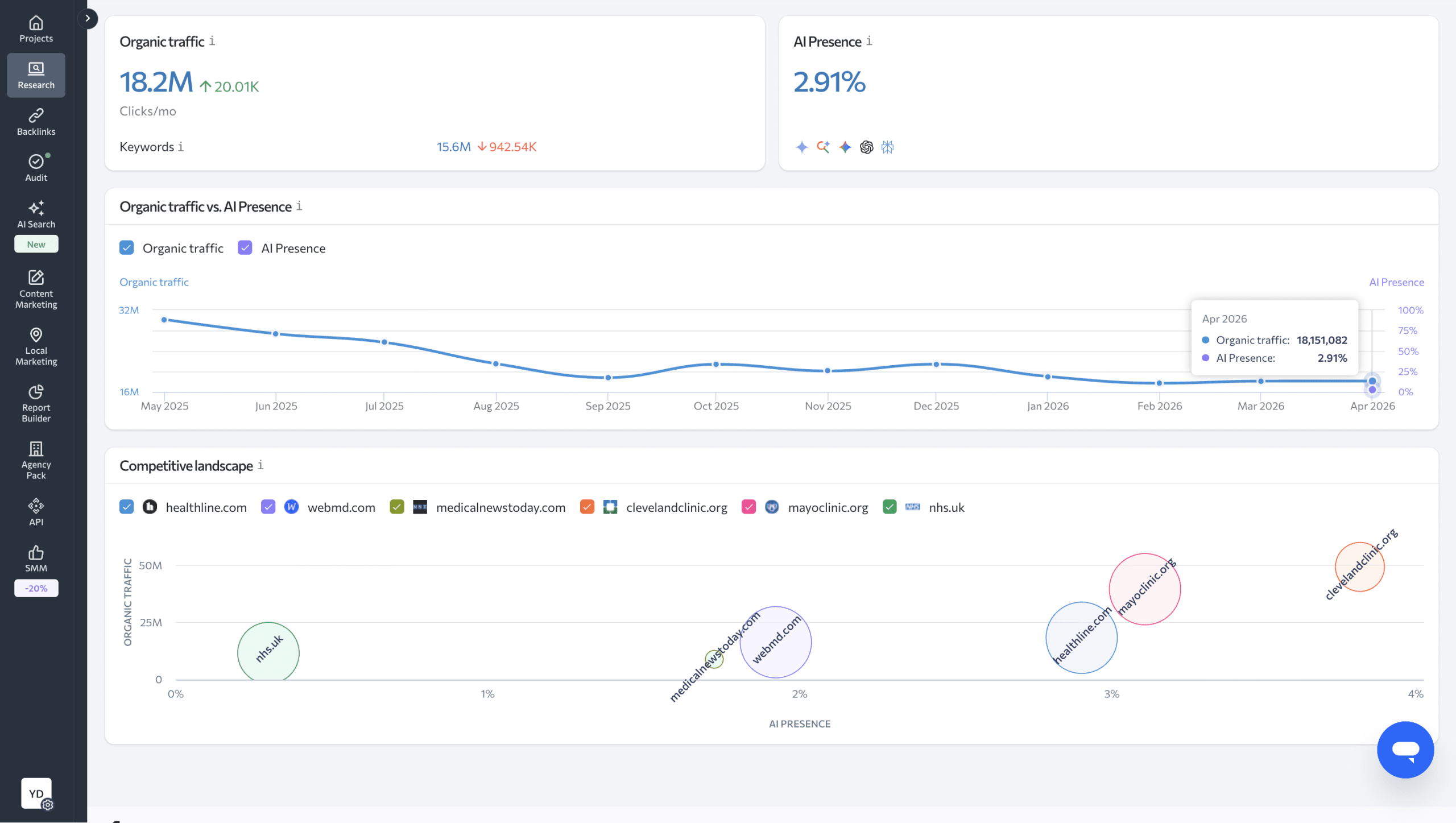
Task: Open AI Search tools
Action: (36, 215)
